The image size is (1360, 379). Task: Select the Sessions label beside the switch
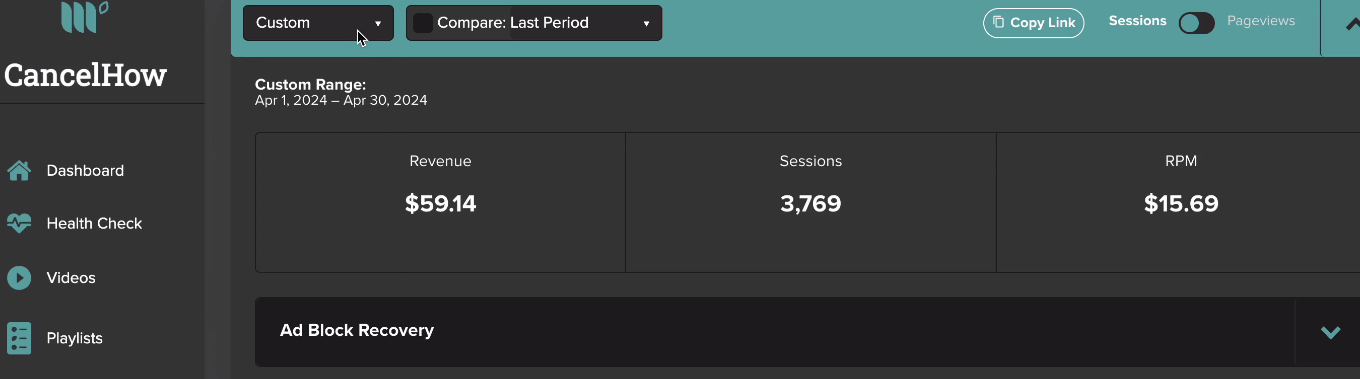[1138, 20]
